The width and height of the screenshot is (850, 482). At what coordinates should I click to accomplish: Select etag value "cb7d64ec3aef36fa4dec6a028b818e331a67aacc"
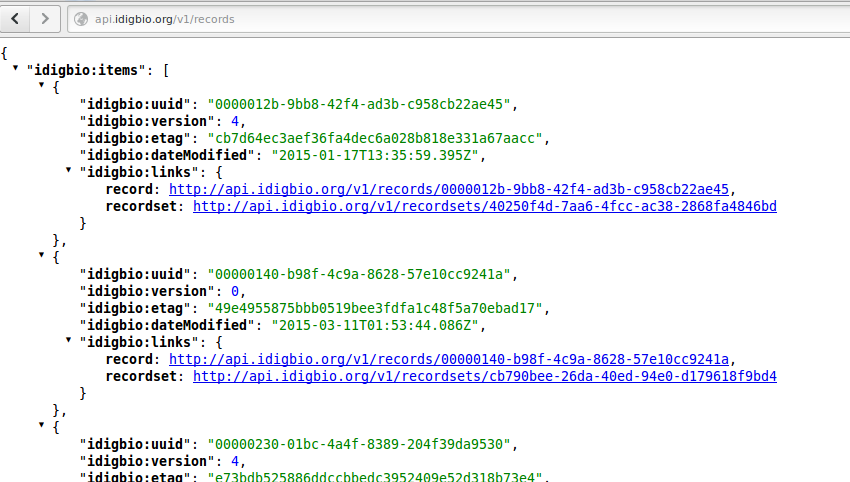pyautogui.click(x=375, y=138)
